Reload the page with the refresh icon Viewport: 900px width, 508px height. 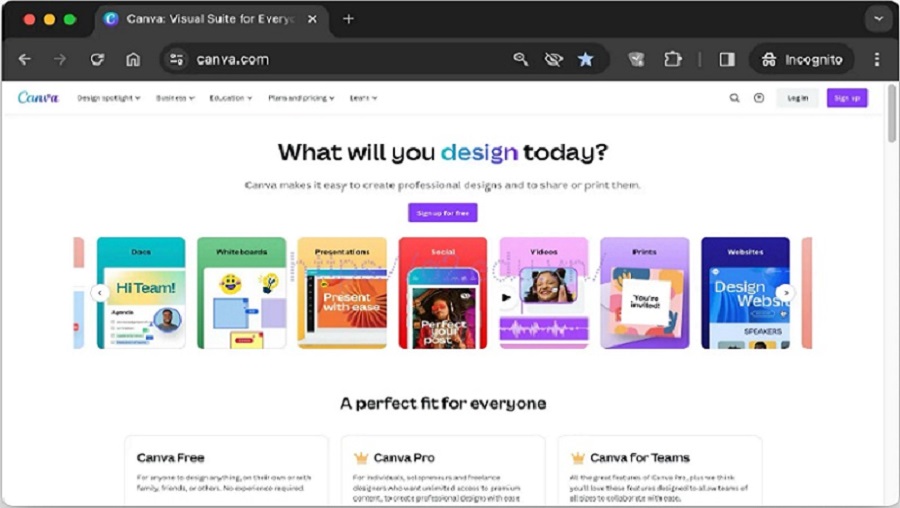pos(97,59)
